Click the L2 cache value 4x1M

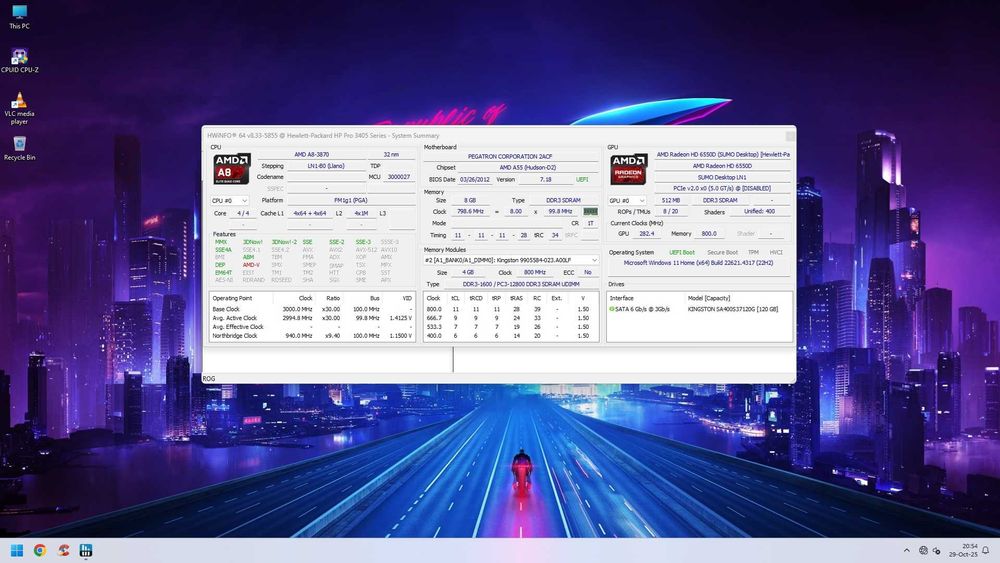click(361, 214)
